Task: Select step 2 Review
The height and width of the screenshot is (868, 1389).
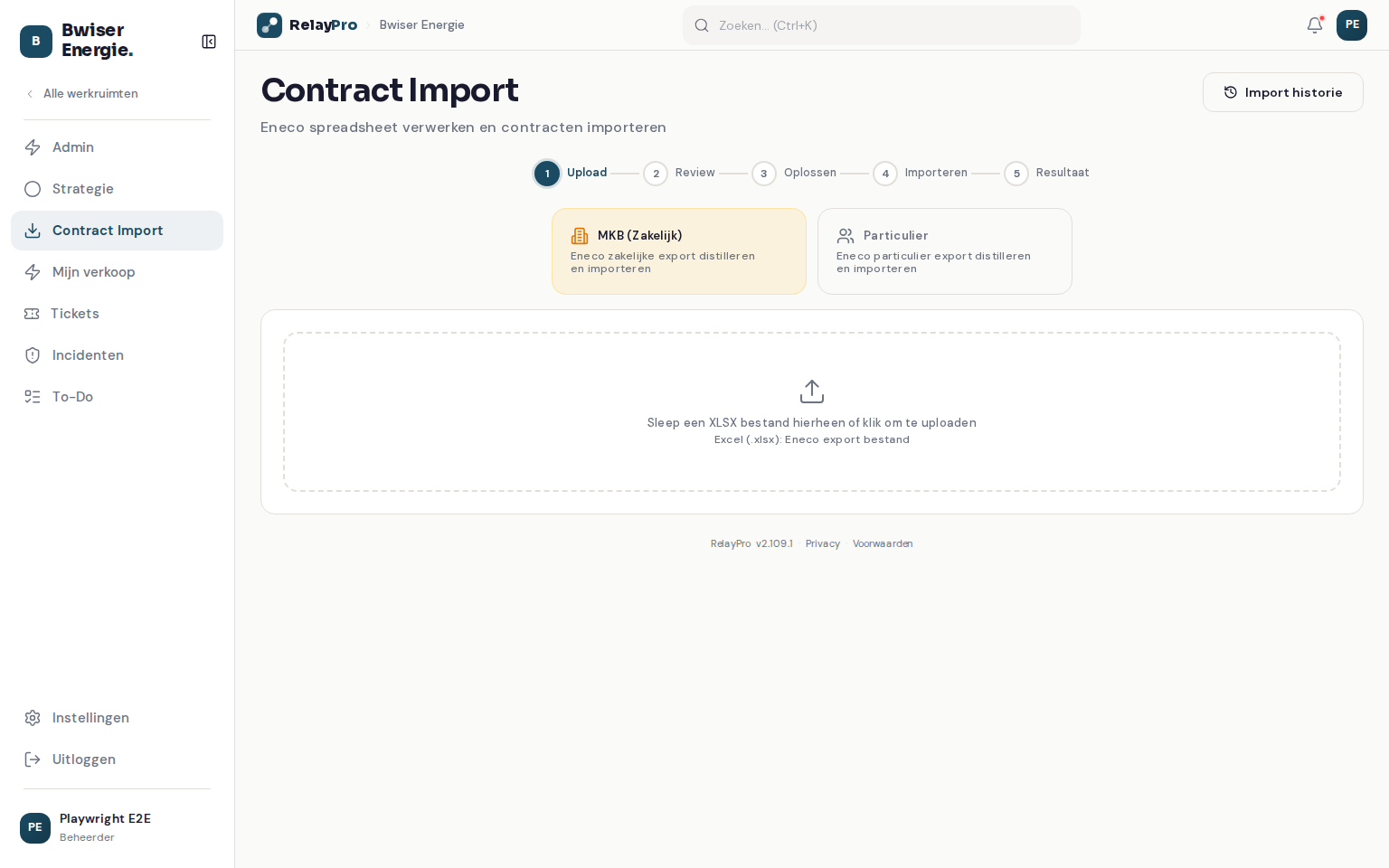Action: coord(680,174)
